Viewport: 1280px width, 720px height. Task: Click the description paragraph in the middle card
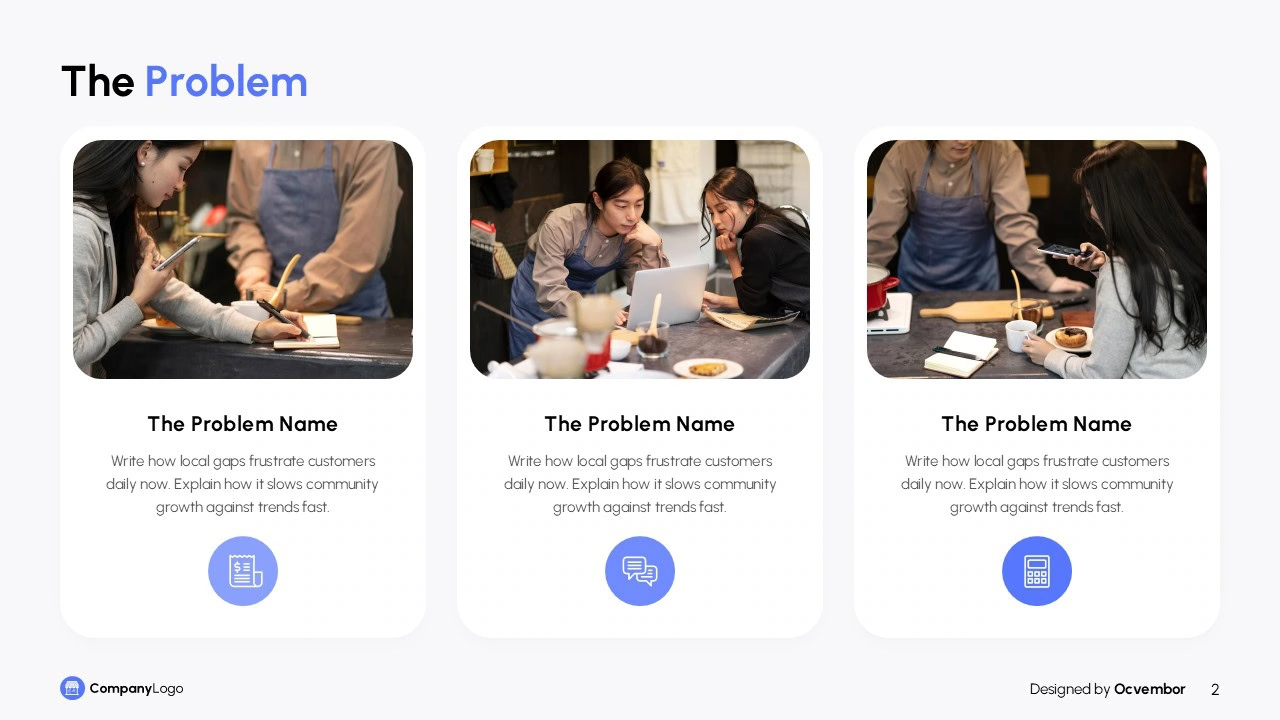click(640, 484)
